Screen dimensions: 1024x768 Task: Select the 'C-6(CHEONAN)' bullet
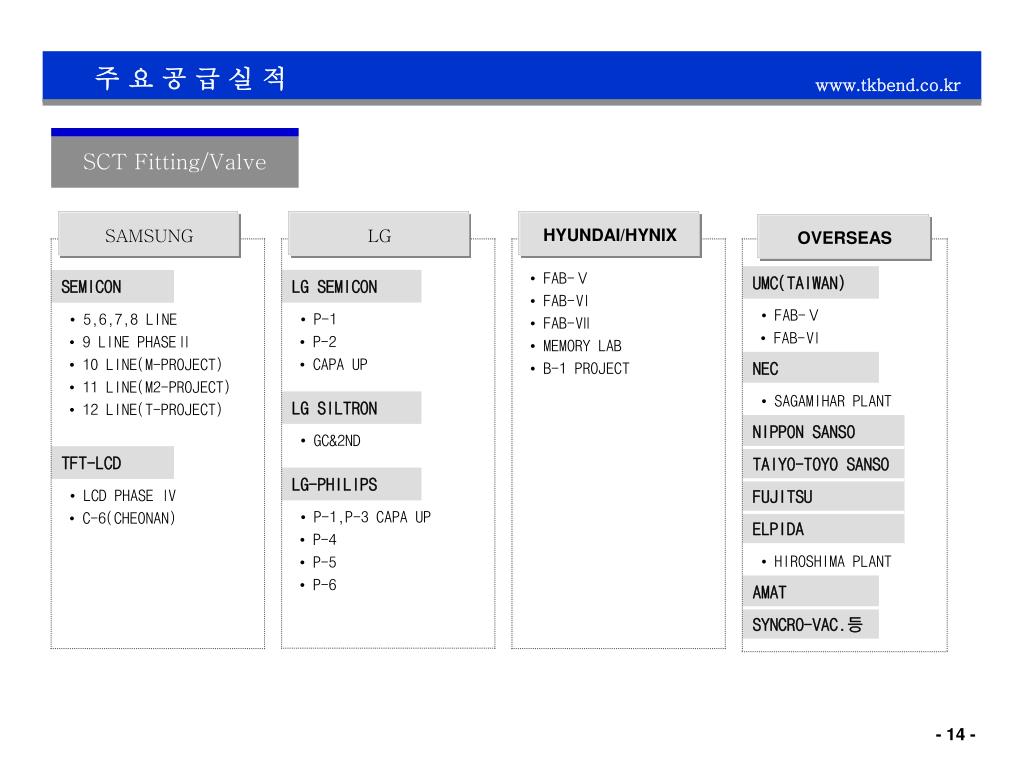coord(129,519)
